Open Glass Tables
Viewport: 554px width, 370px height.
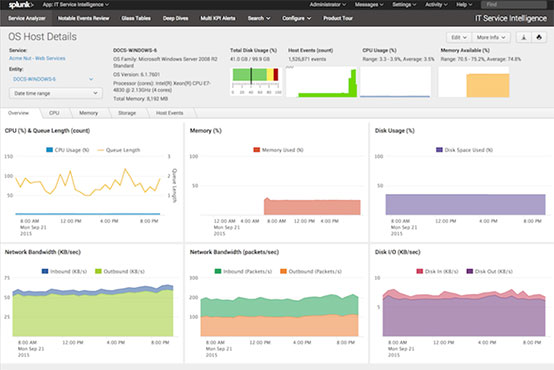click(x=136, y=18)
